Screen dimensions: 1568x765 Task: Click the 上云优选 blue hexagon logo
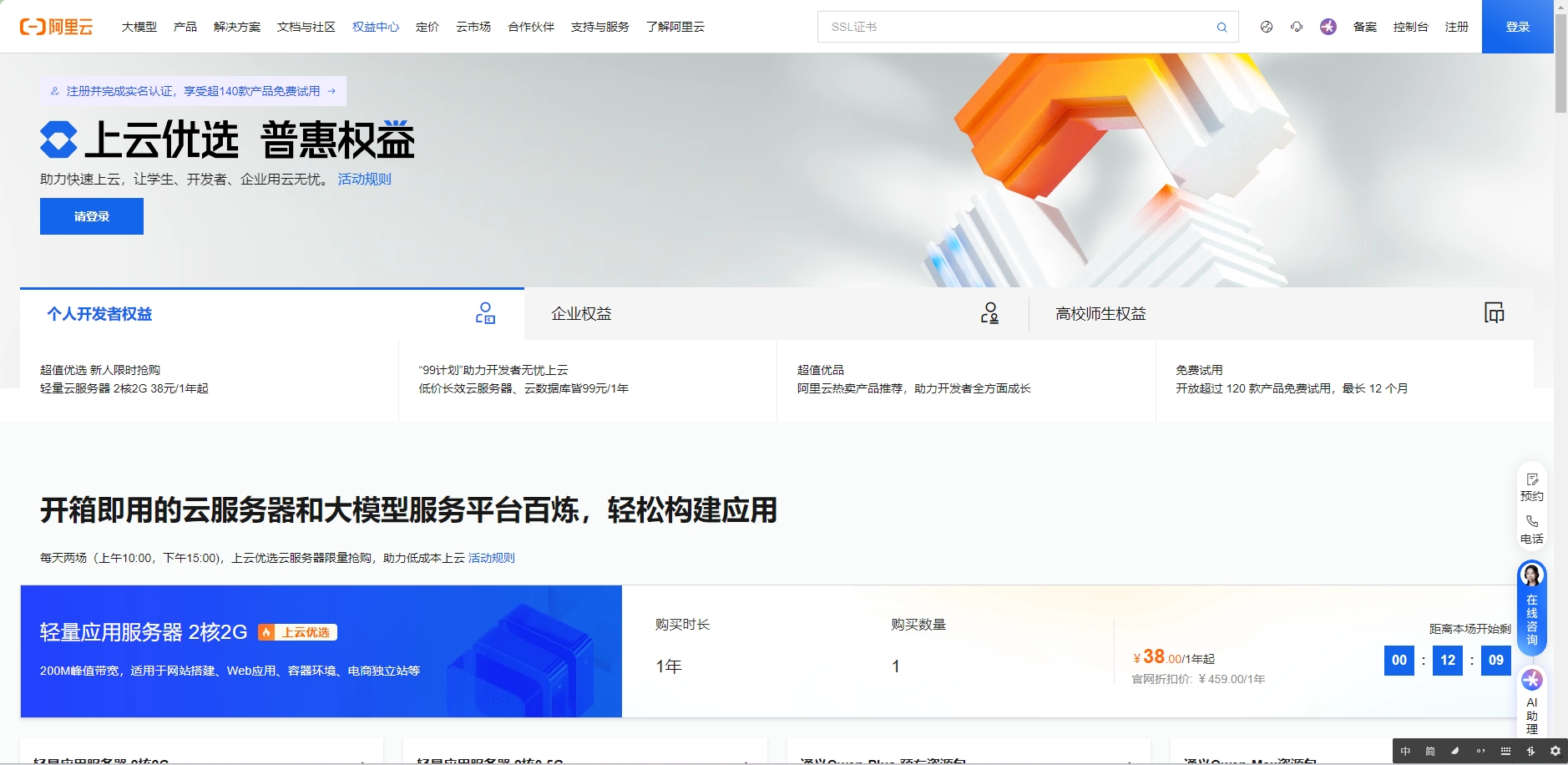pyautogui.click(x=58, y=139)
